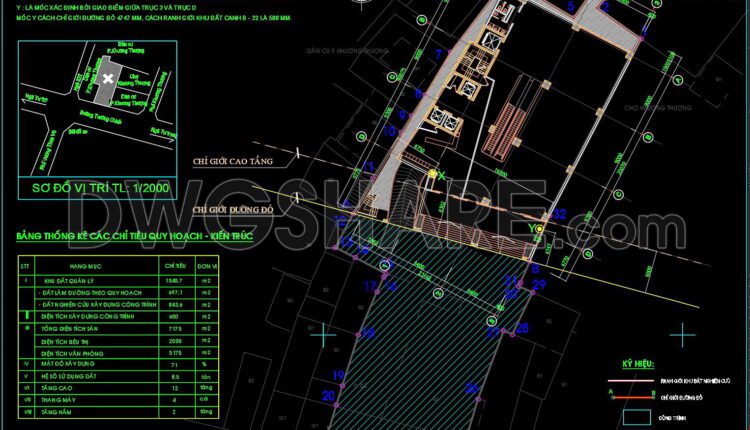Select the 'TỔNG DIỆN TÍCH SÀN' row label

[x=70, y=329]
